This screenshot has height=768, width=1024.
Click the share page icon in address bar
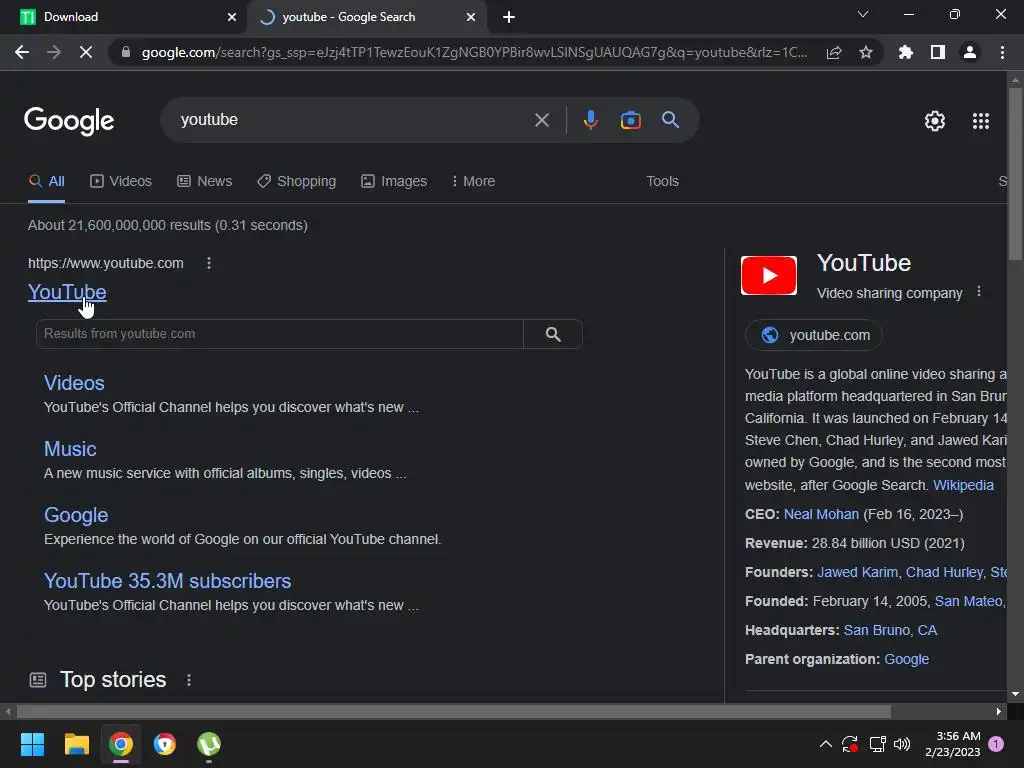pos(834,52)
